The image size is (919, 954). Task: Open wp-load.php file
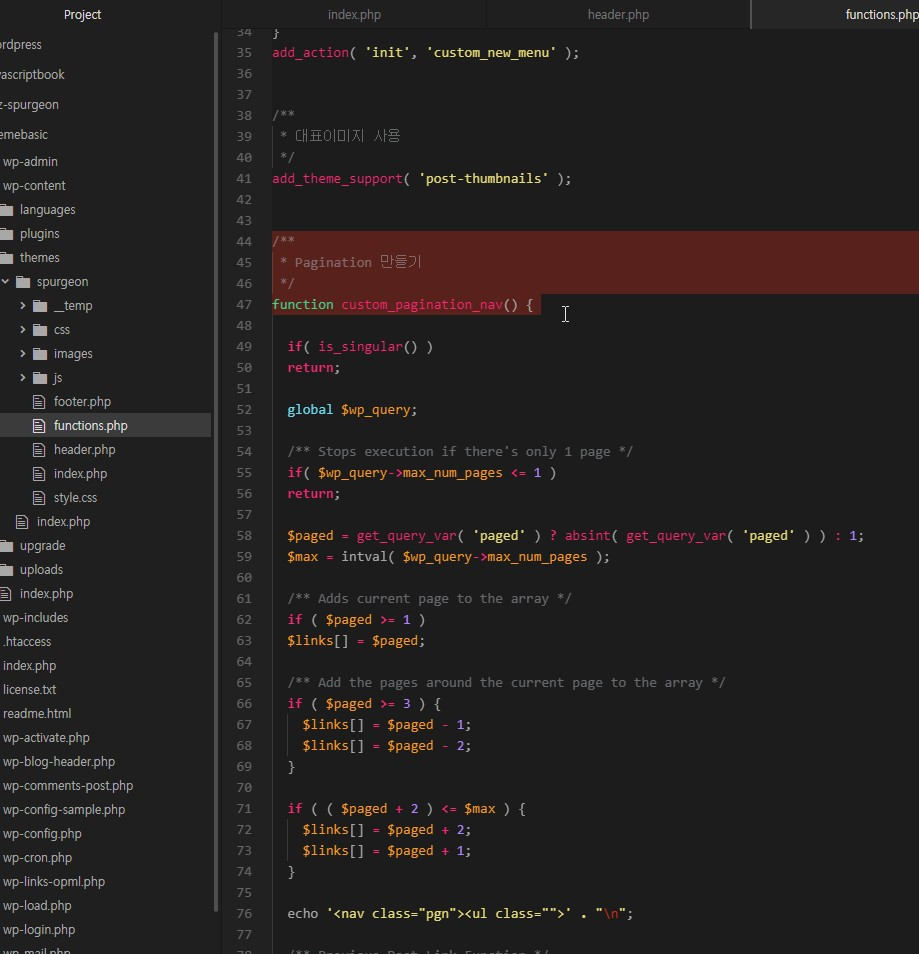37,906
